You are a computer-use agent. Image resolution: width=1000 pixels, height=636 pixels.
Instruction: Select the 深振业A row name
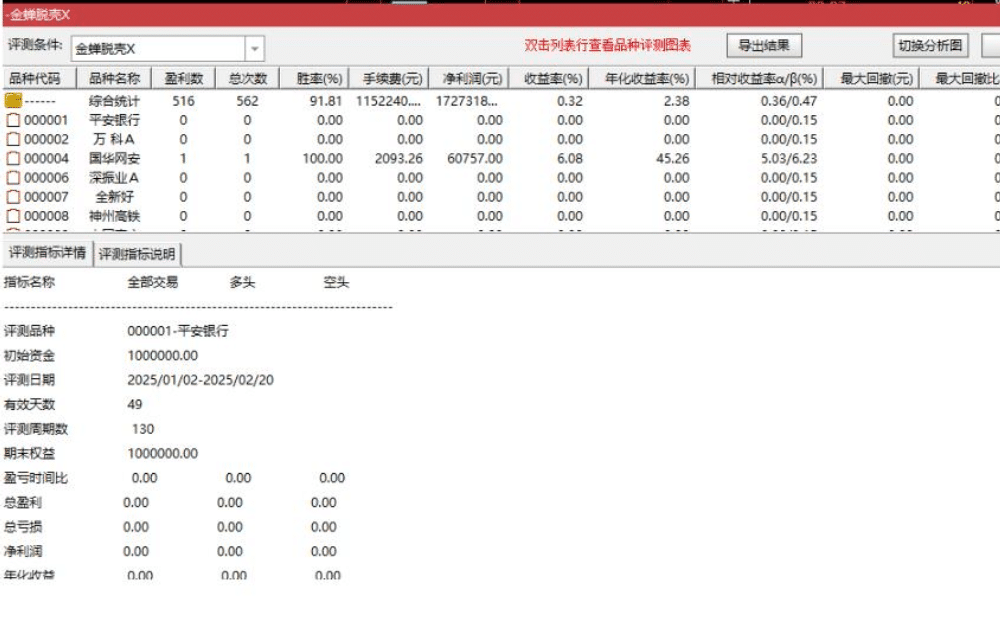(114, 177)
